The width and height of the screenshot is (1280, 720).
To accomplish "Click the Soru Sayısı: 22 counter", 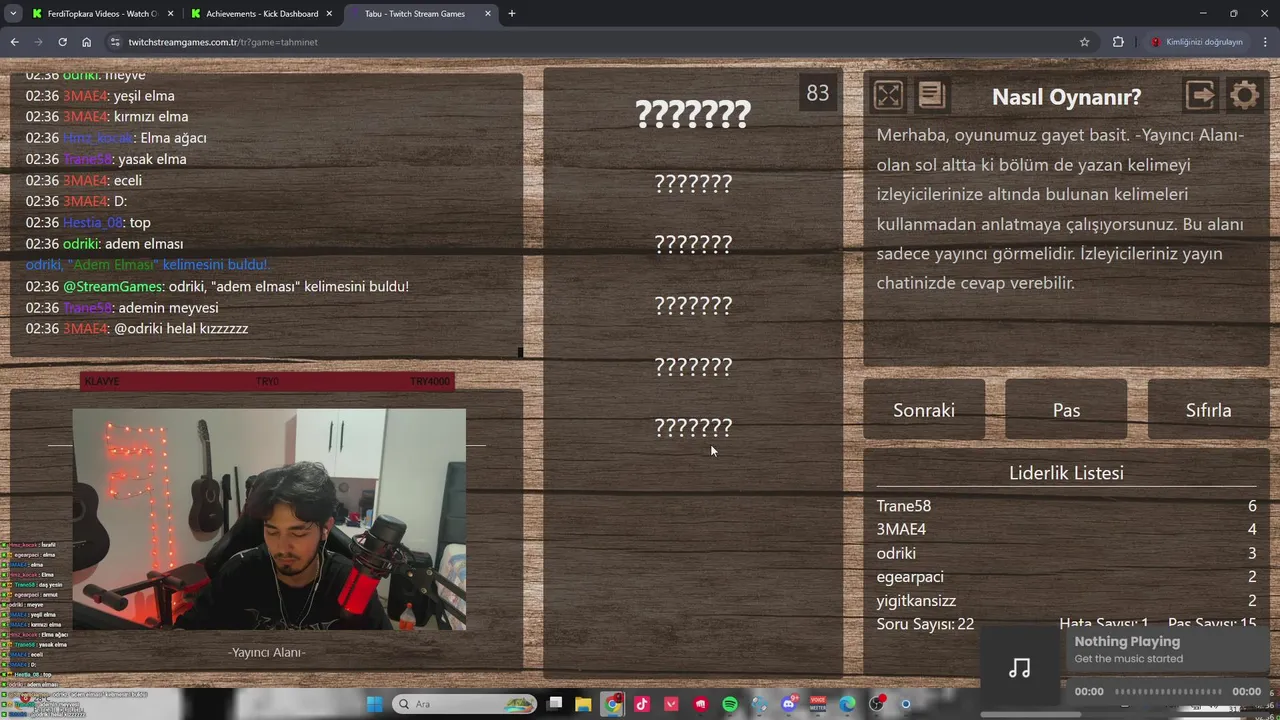I will click(925, 624).
